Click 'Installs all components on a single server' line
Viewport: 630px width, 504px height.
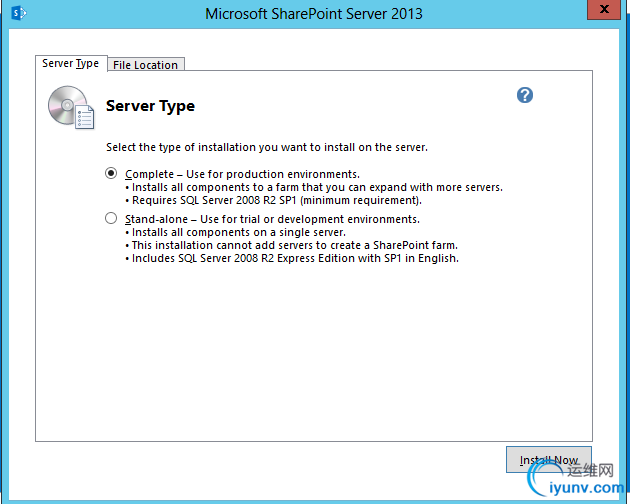tap(235, 232)
